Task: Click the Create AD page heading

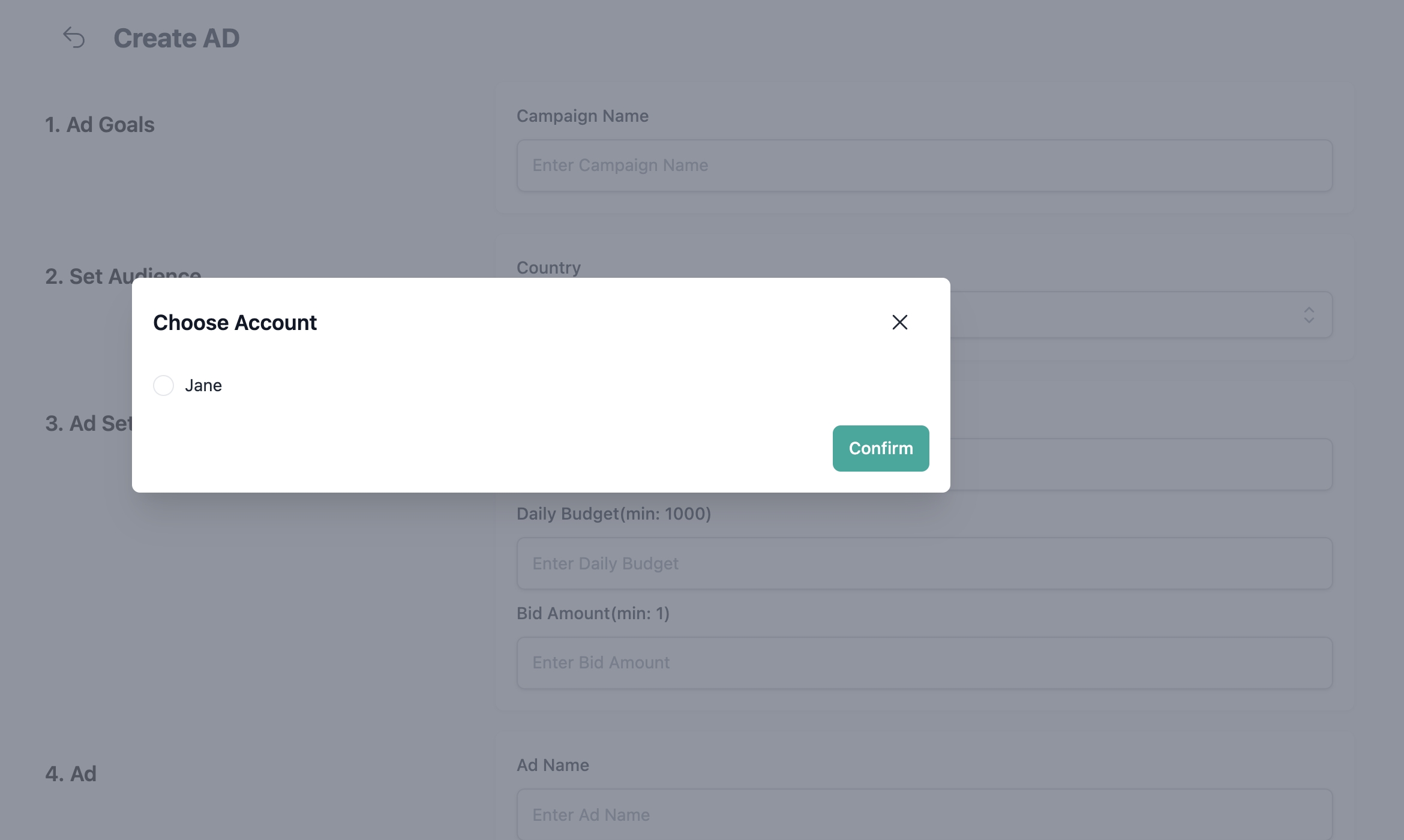Action: [176, 38]
